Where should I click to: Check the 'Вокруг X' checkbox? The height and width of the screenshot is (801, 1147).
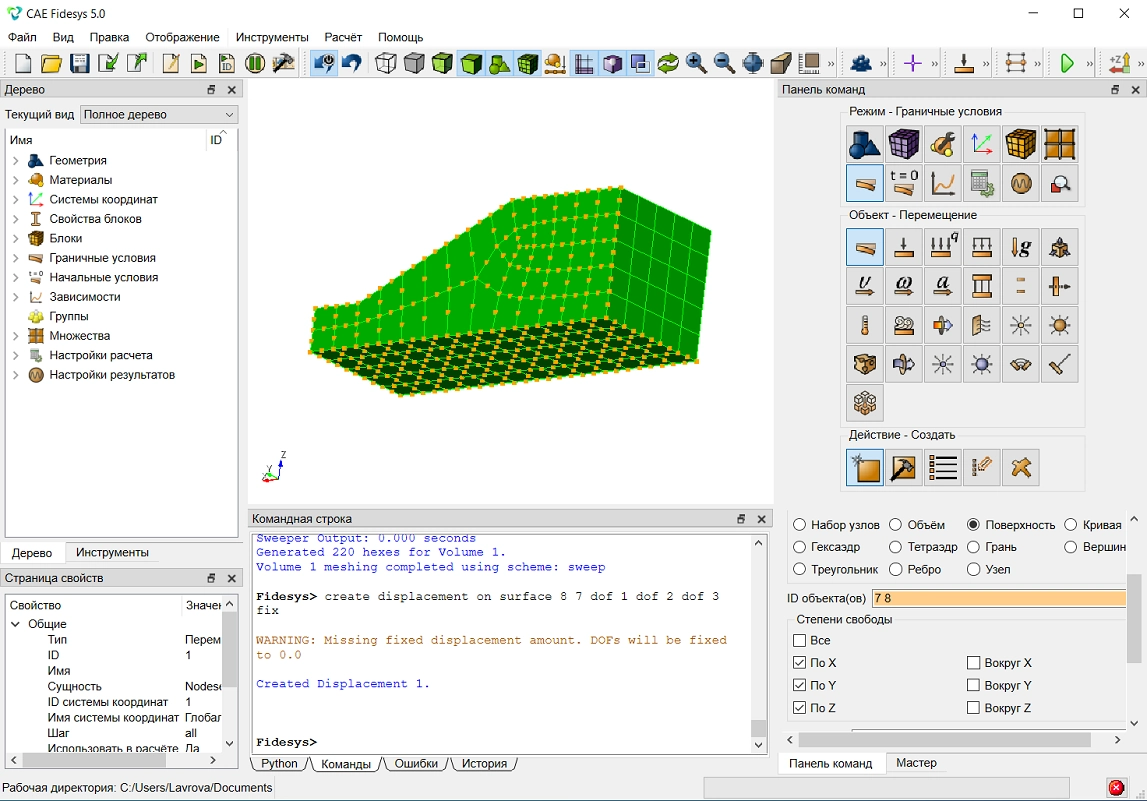pyautogui.click(x=974, y=663)
